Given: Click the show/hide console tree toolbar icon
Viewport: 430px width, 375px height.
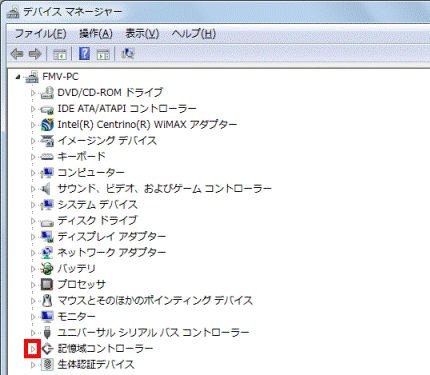Looking at the screenshot, I should point(60,54).
